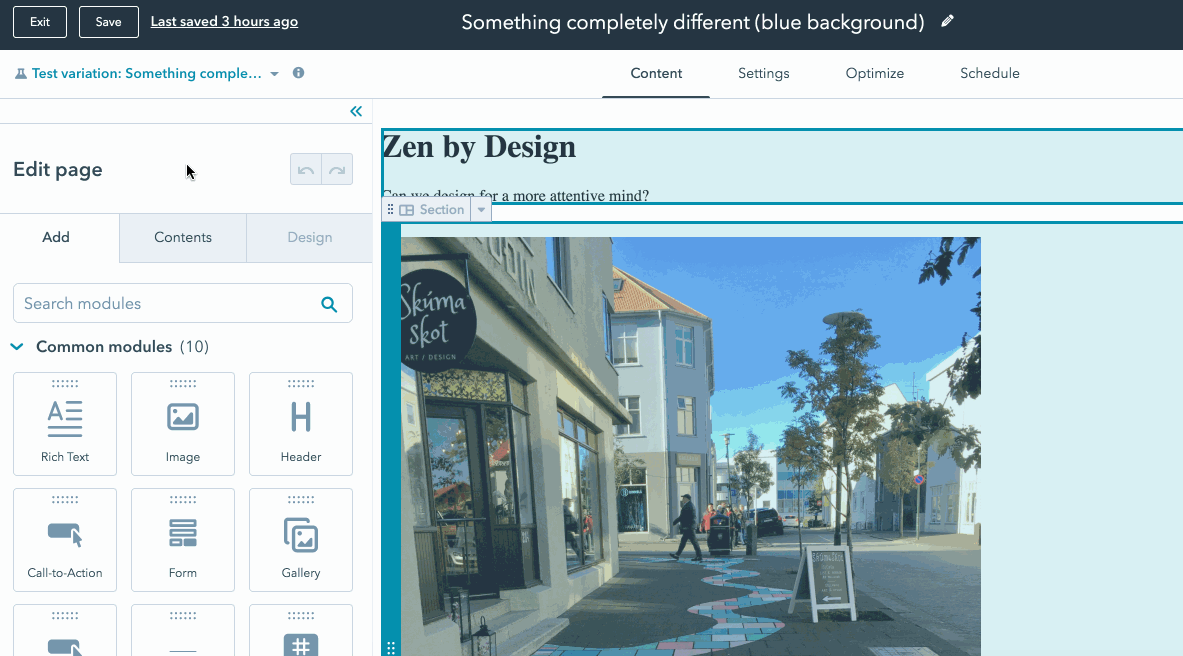Click the street photo image in page
Image resolution: width=1183 pixels, height=656 pixels.
690,446
